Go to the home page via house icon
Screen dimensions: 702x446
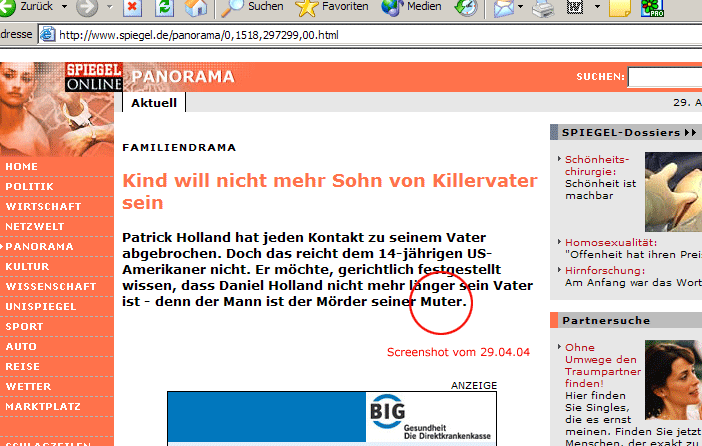pos(196,7)
